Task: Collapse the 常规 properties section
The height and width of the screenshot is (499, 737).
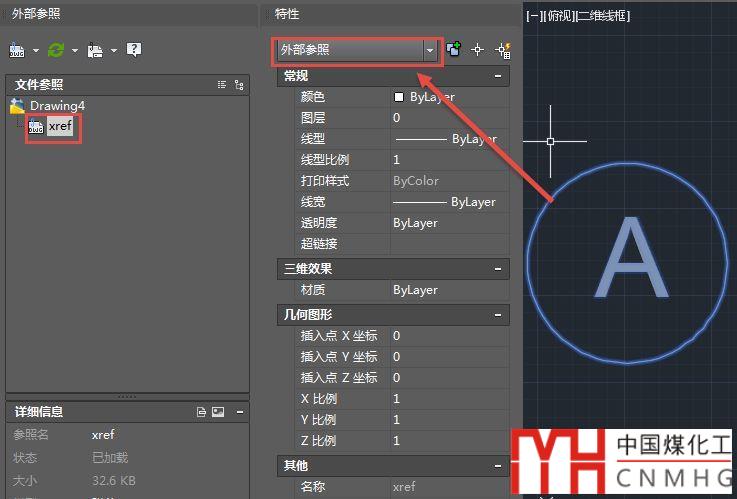Action: 497,76
